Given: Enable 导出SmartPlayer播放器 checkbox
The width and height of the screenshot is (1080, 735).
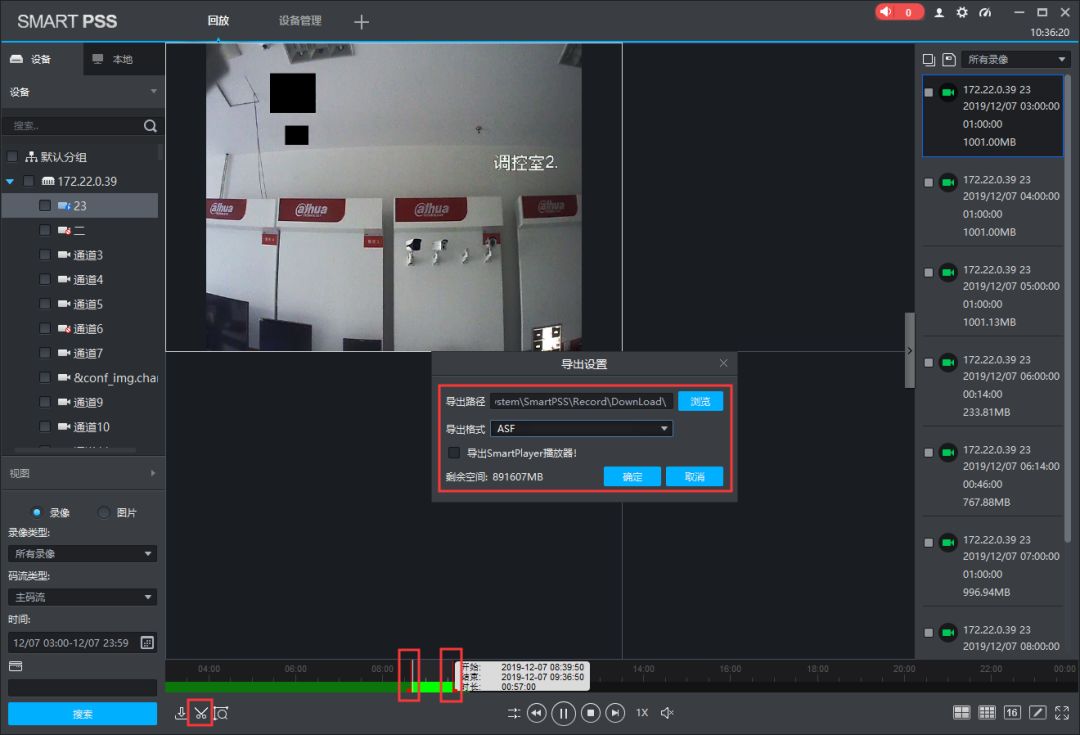Looking at the screenshot, I should pyautogui.click(x=454, y=453).
